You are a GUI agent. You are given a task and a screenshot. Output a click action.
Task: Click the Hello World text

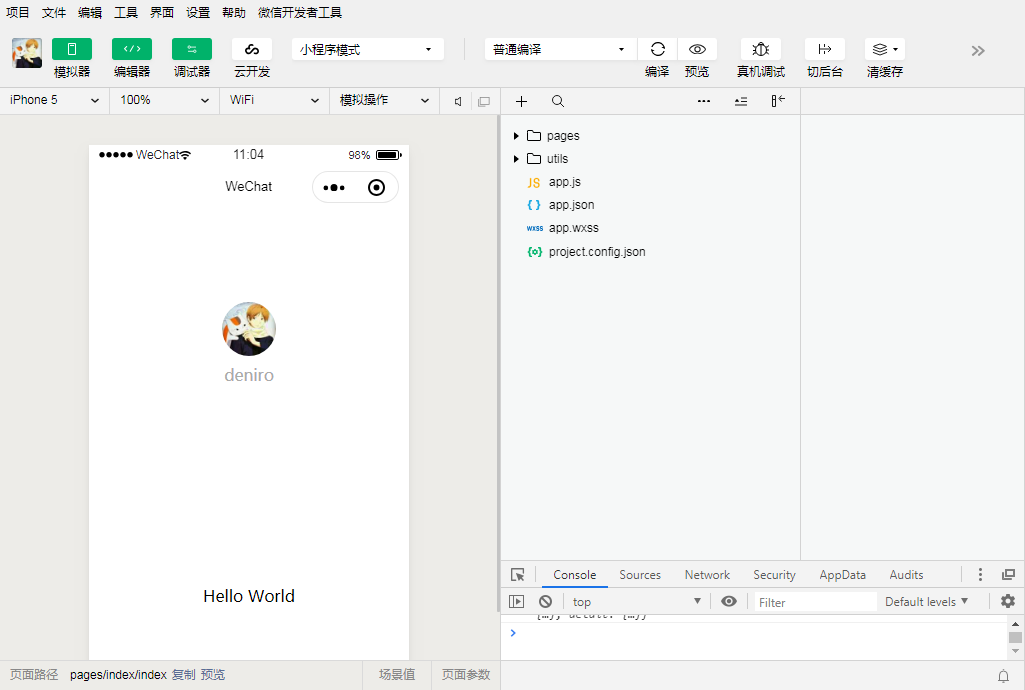[x=249, y=596]
